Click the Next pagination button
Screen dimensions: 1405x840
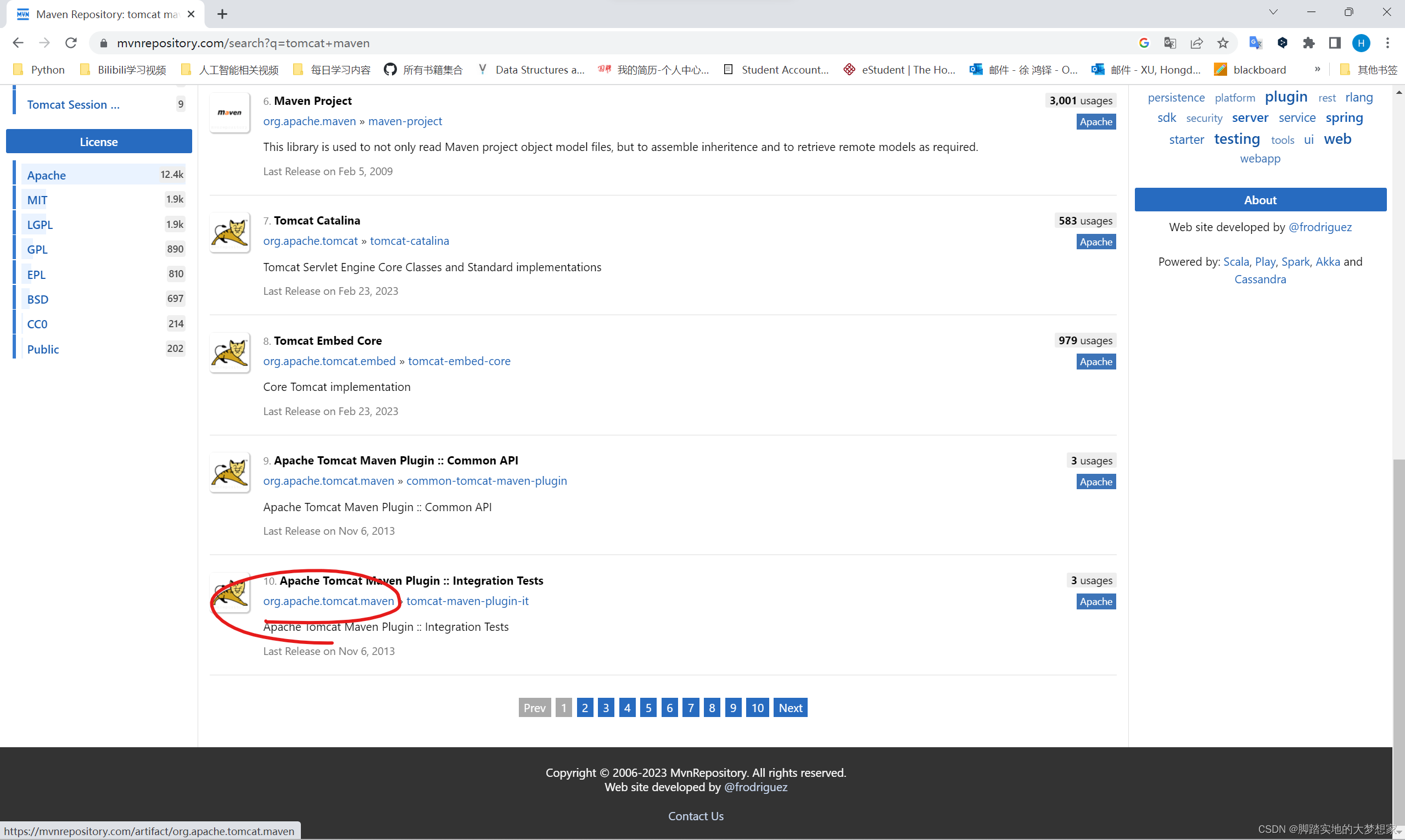[790, 708]
